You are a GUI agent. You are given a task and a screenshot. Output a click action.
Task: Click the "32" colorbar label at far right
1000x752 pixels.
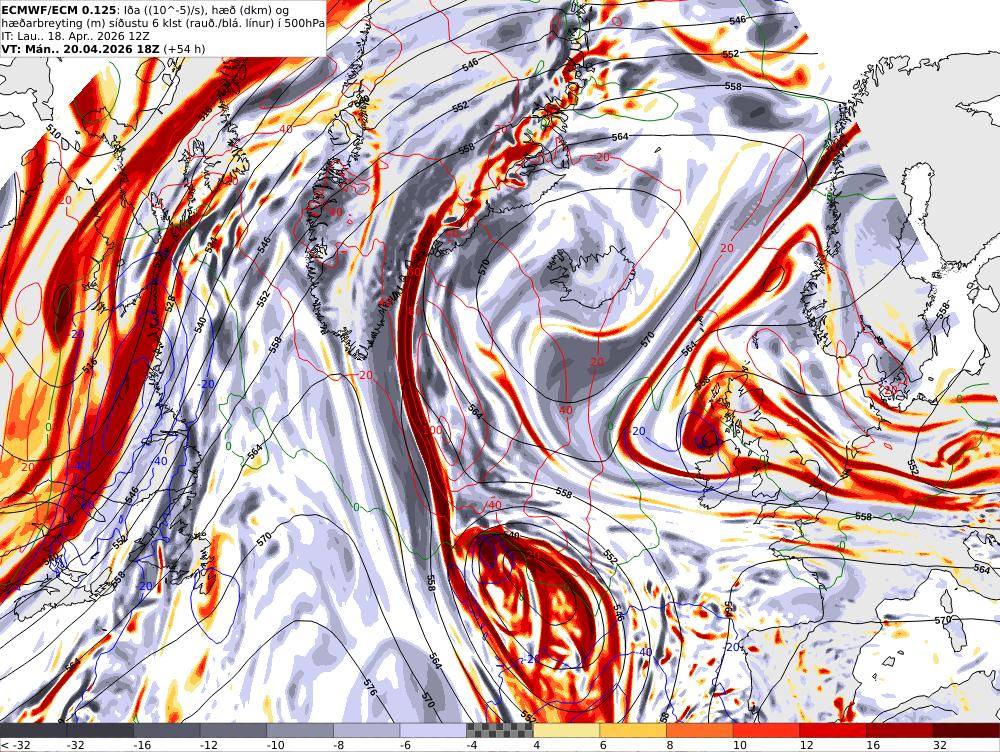(x=939, y=745)
